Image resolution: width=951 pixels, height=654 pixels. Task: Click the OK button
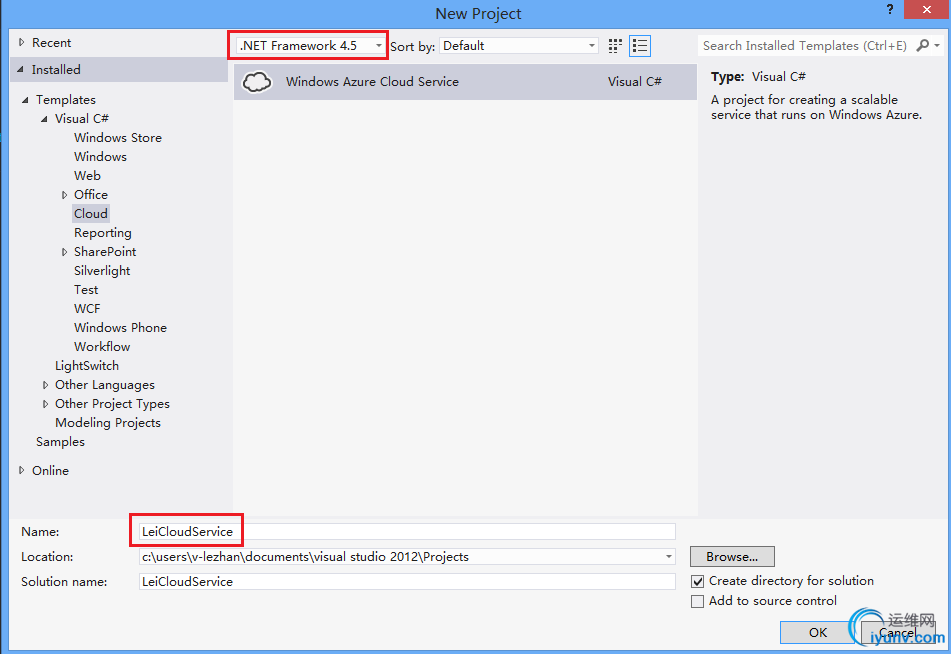pos(818,632)
